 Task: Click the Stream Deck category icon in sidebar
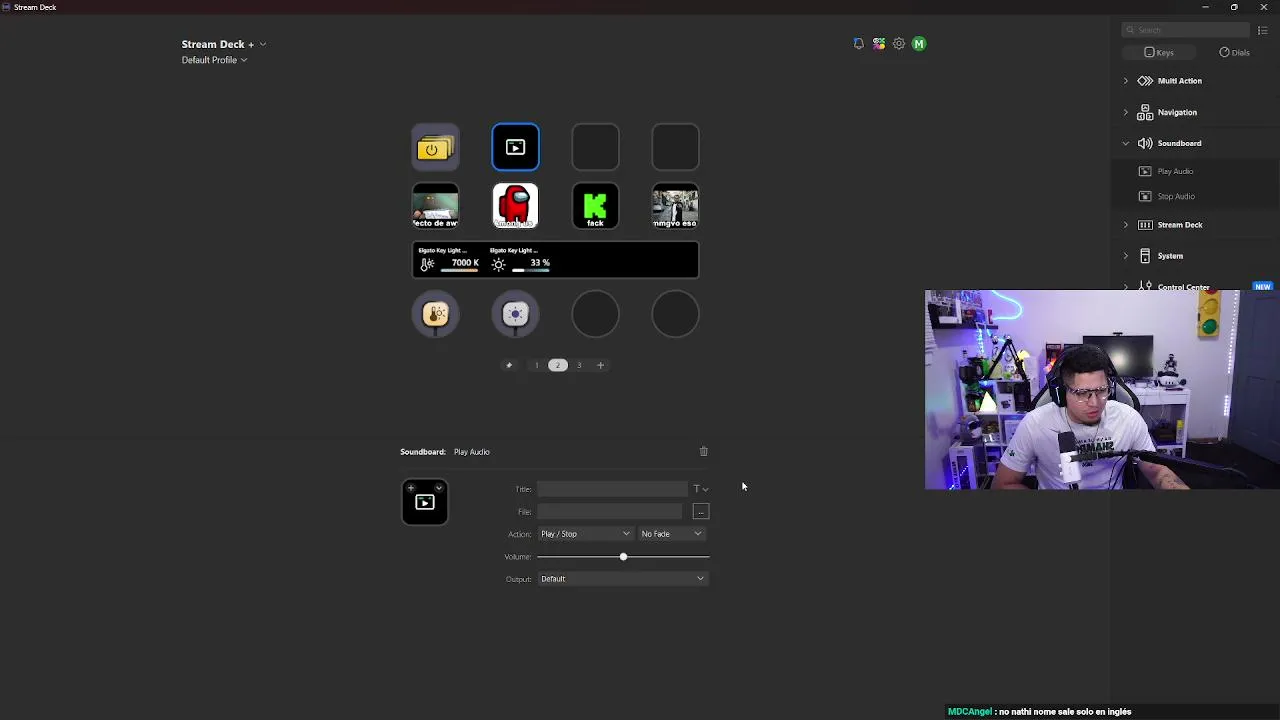tap(1145, 225)
